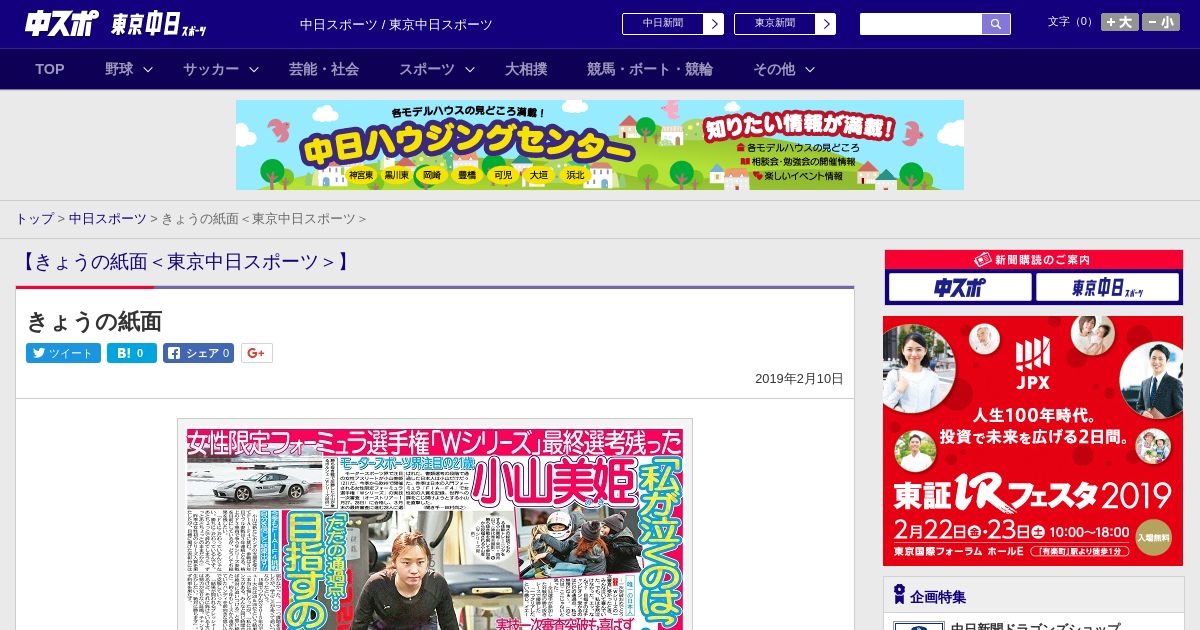
Task: Open the スポーツ menu
Action: [427, 69]
